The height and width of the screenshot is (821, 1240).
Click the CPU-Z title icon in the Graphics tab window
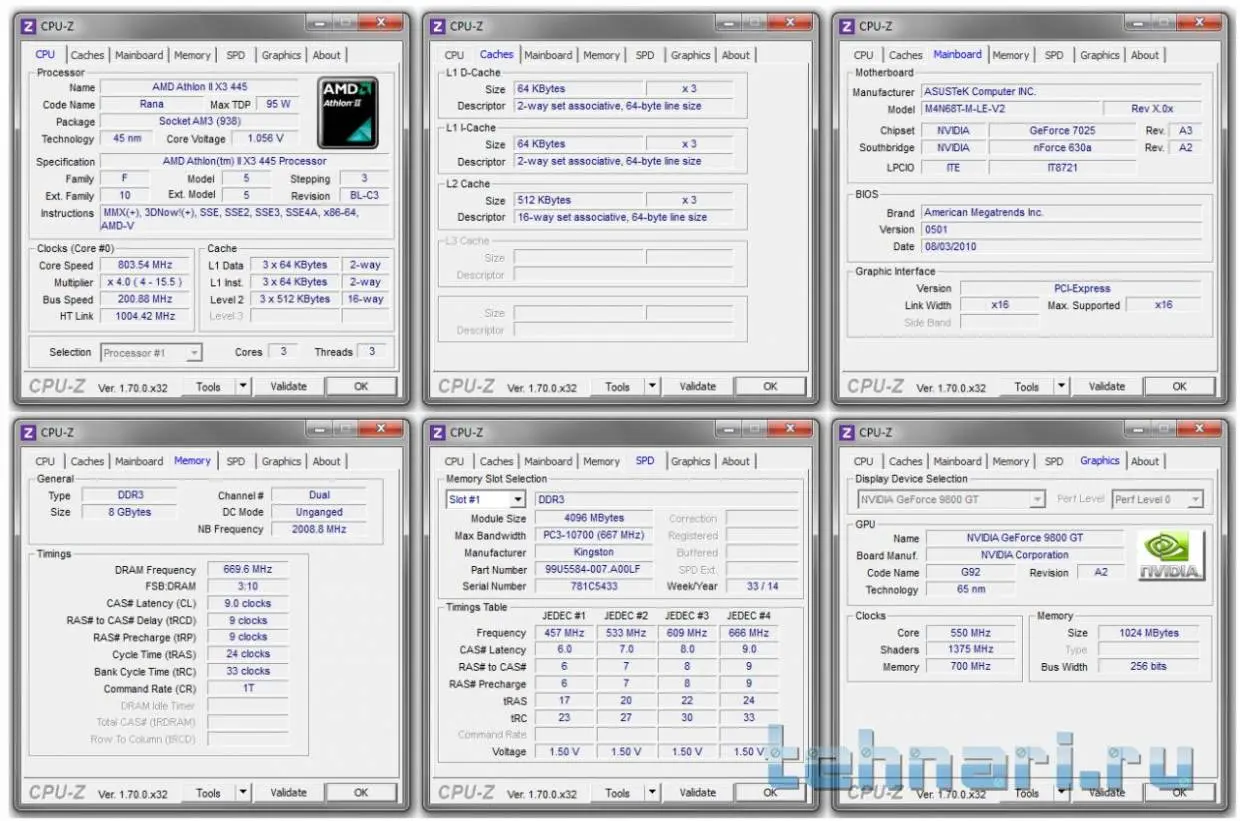(846, 433)
